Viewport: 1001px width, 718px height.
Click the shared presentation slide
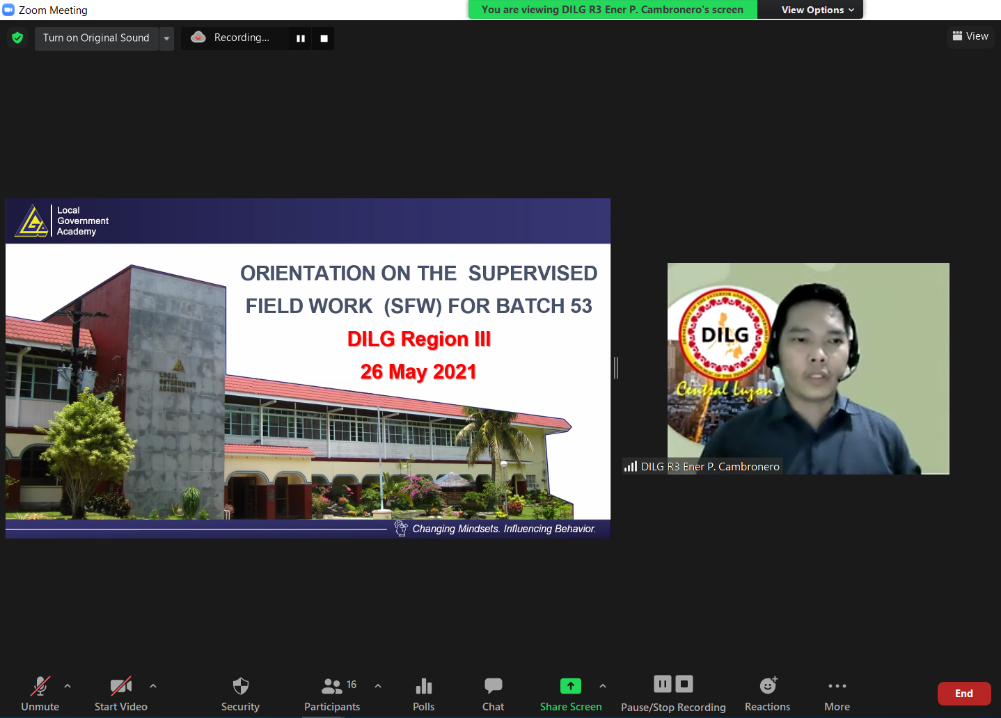[308, 368]
